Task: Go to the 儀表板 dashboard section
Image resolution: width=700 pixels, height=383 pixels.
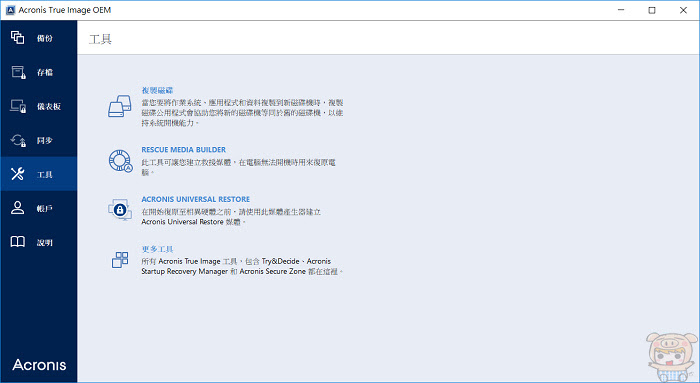Action: click(x=49, y=106)
